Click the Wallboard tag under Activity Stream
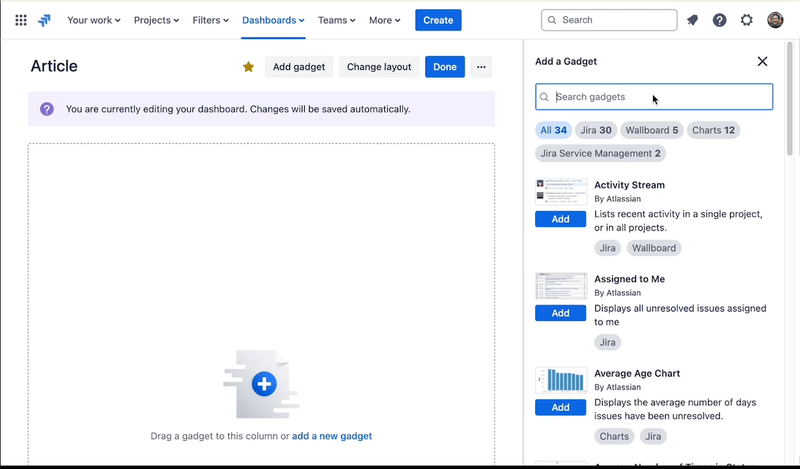 pos(654,248)
